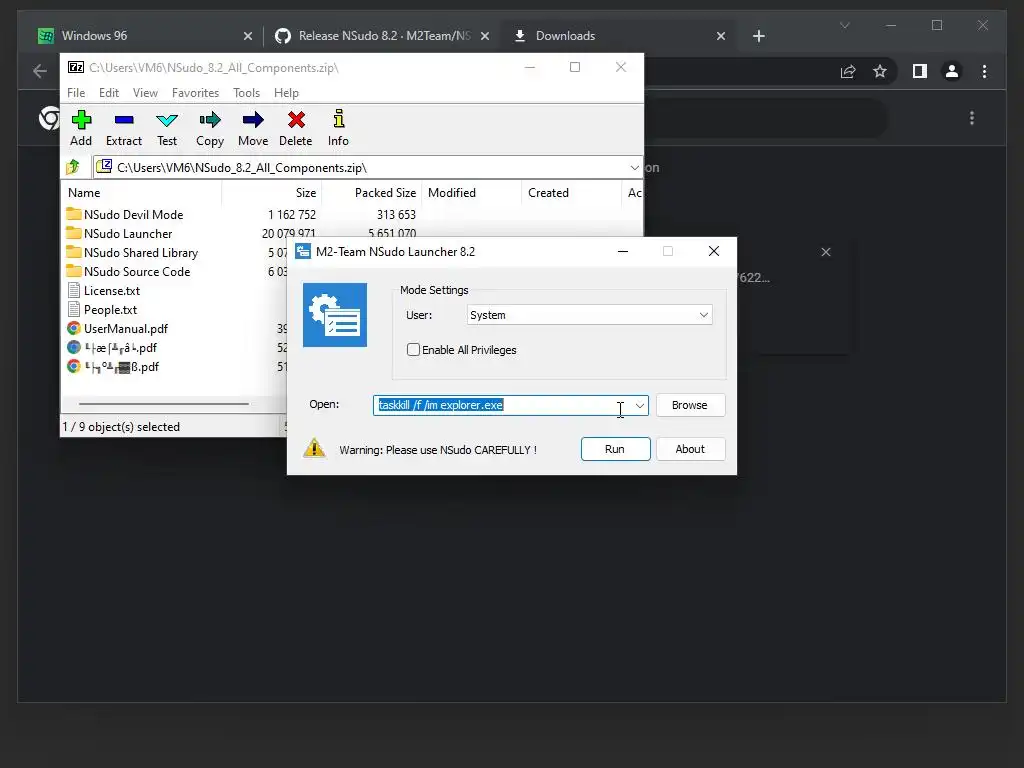Viewport: 1024px width, 768px height.
Task: Click the Extract toolbar icon in 7-Zip
Action: point(123,120)
